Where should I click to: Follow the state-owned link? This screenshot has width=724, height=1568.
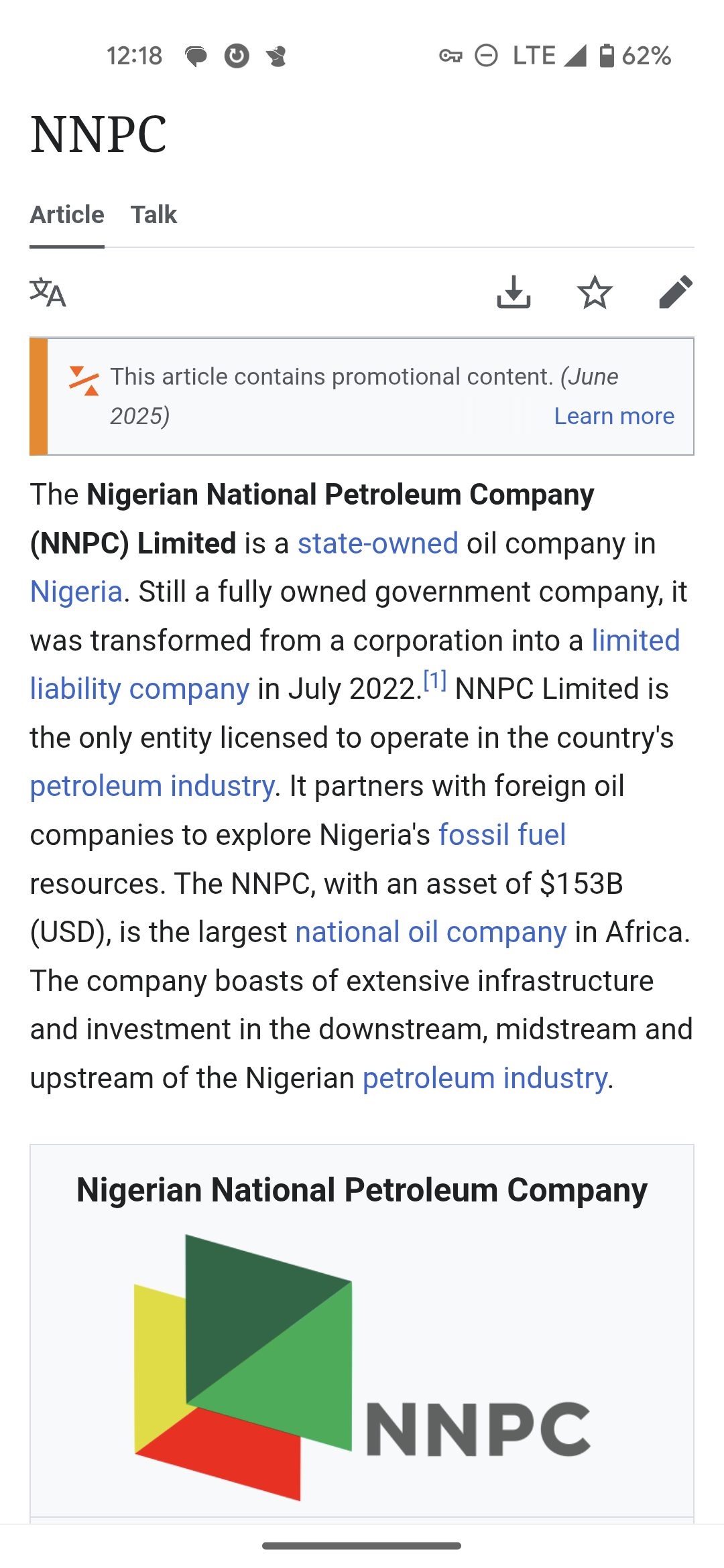378,543
